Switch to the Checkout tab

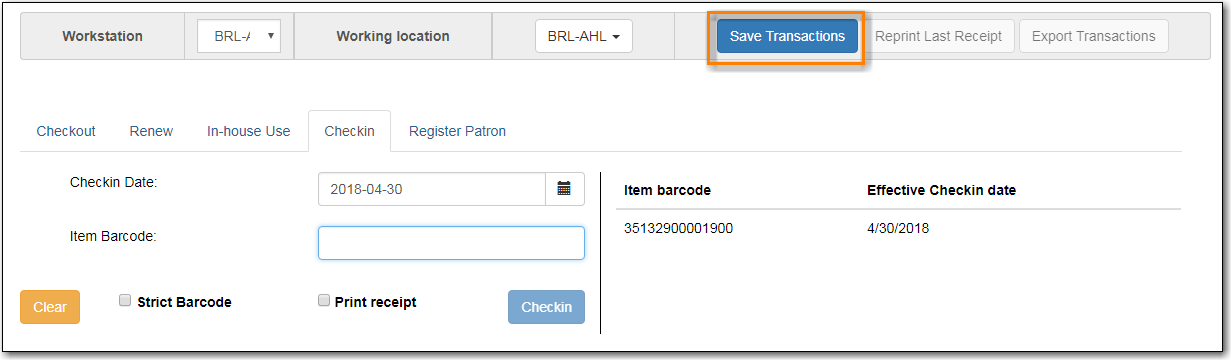66,131
